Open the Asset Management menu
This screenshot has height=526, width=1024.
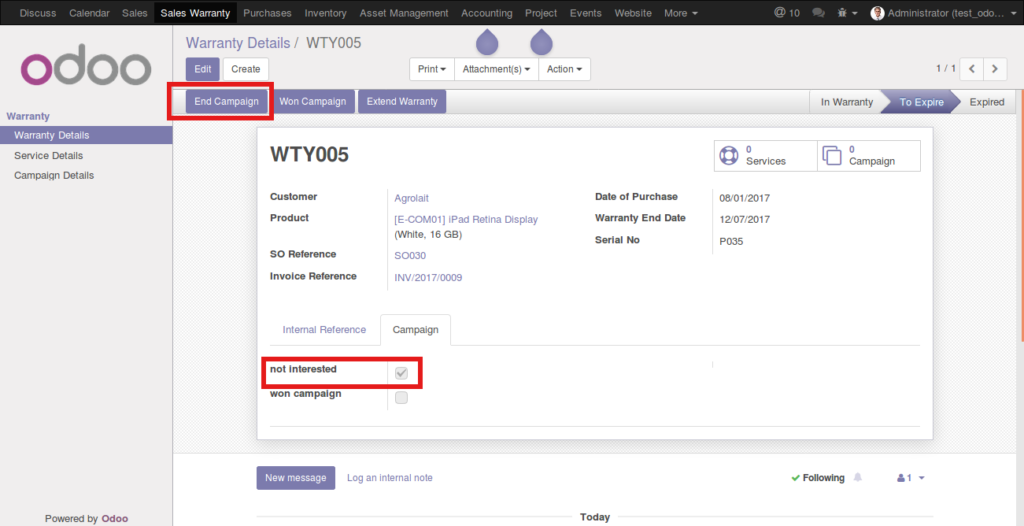(x=404, y=12)
